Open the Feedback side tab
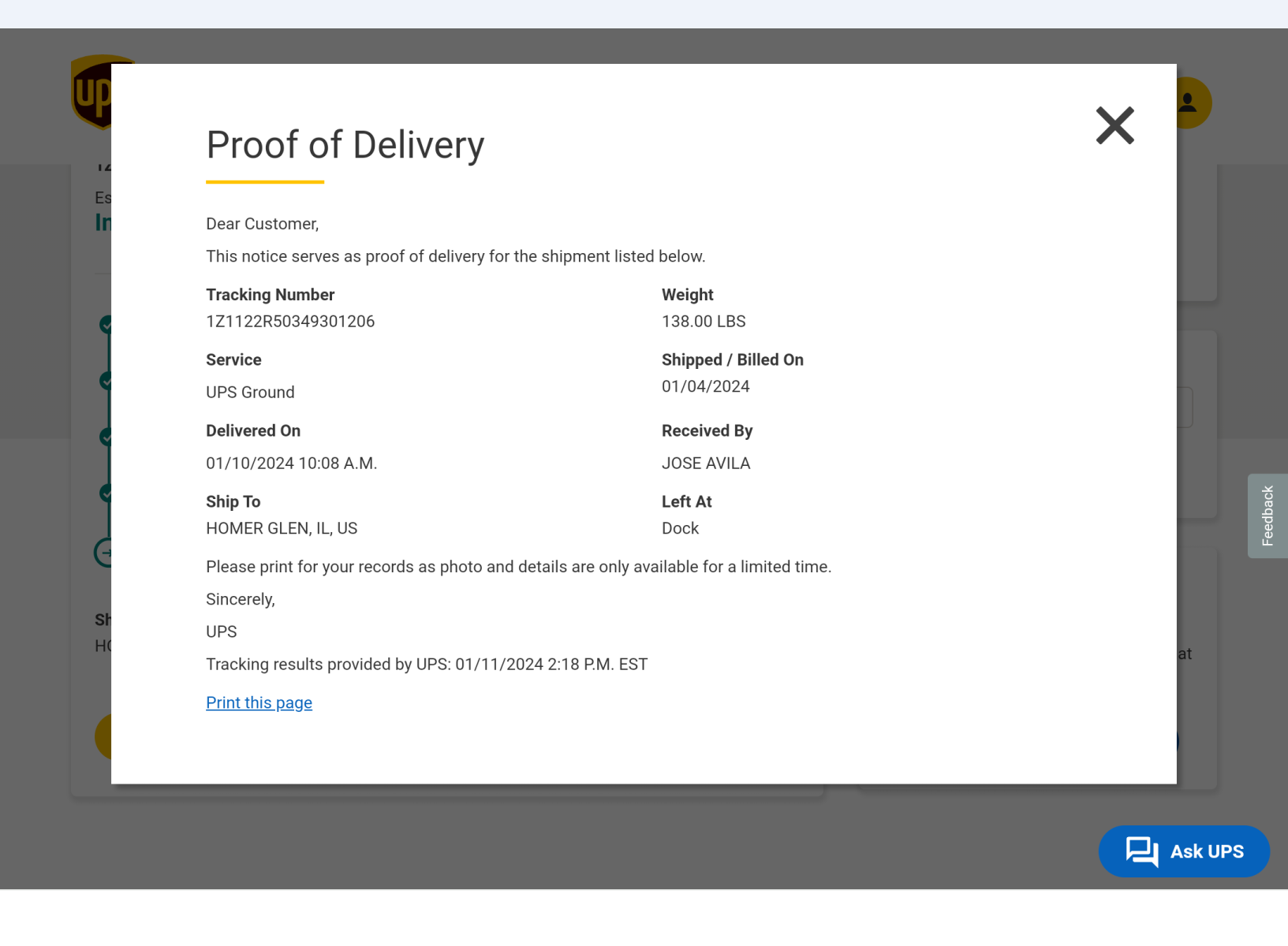 tap(1267, 516)
